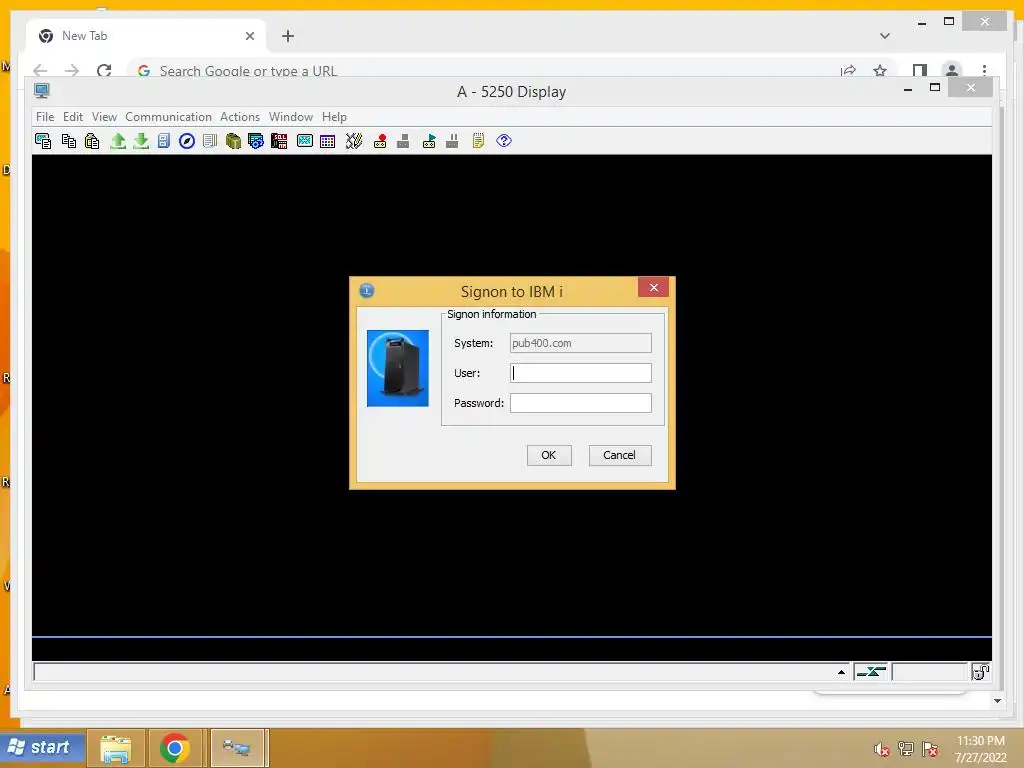This screenshot has height=768, width=1024.
Task: Open the Communication menu
Action: (168, 117)
